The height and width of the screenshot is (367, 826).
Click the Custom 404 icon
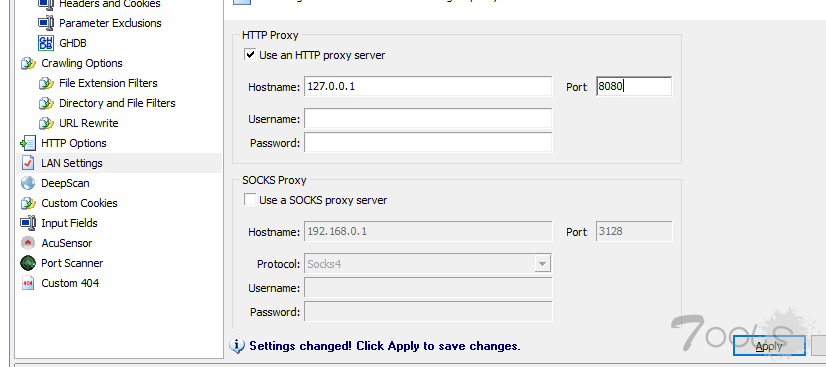[x=28, y=283]
